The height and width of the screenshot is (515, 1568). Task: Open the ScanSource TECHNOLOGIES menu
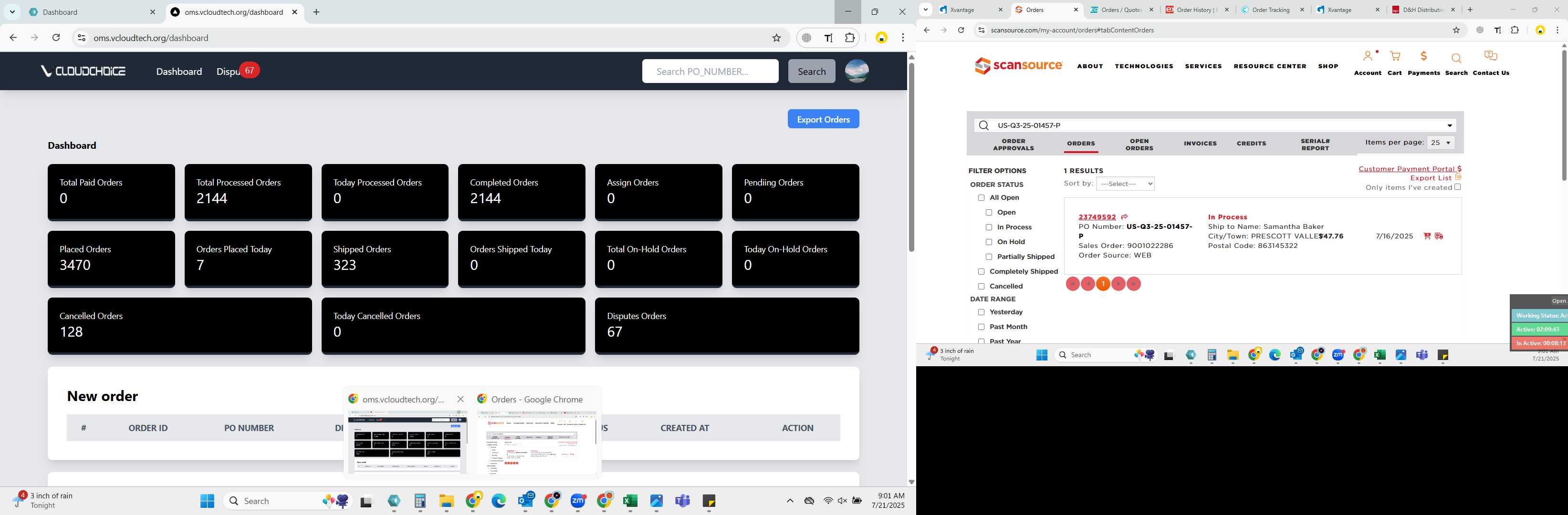click(x=1144, y=66)
